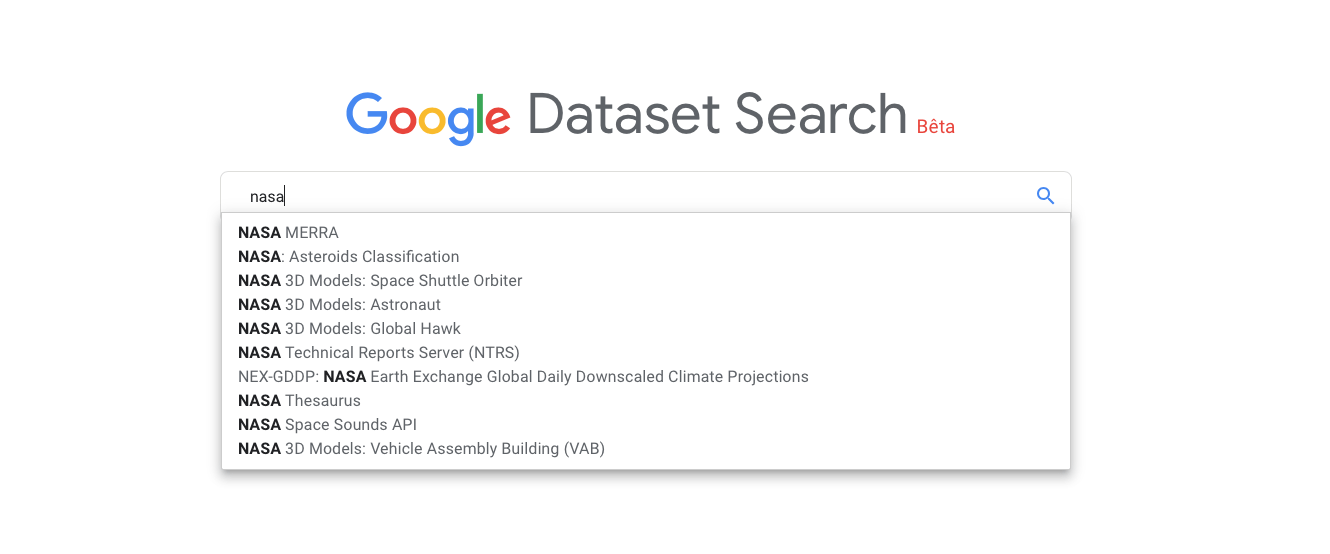This screenshot has width=1330, height=554.
Task: Click the multicolored Google logo
Action: click(428, 118)
